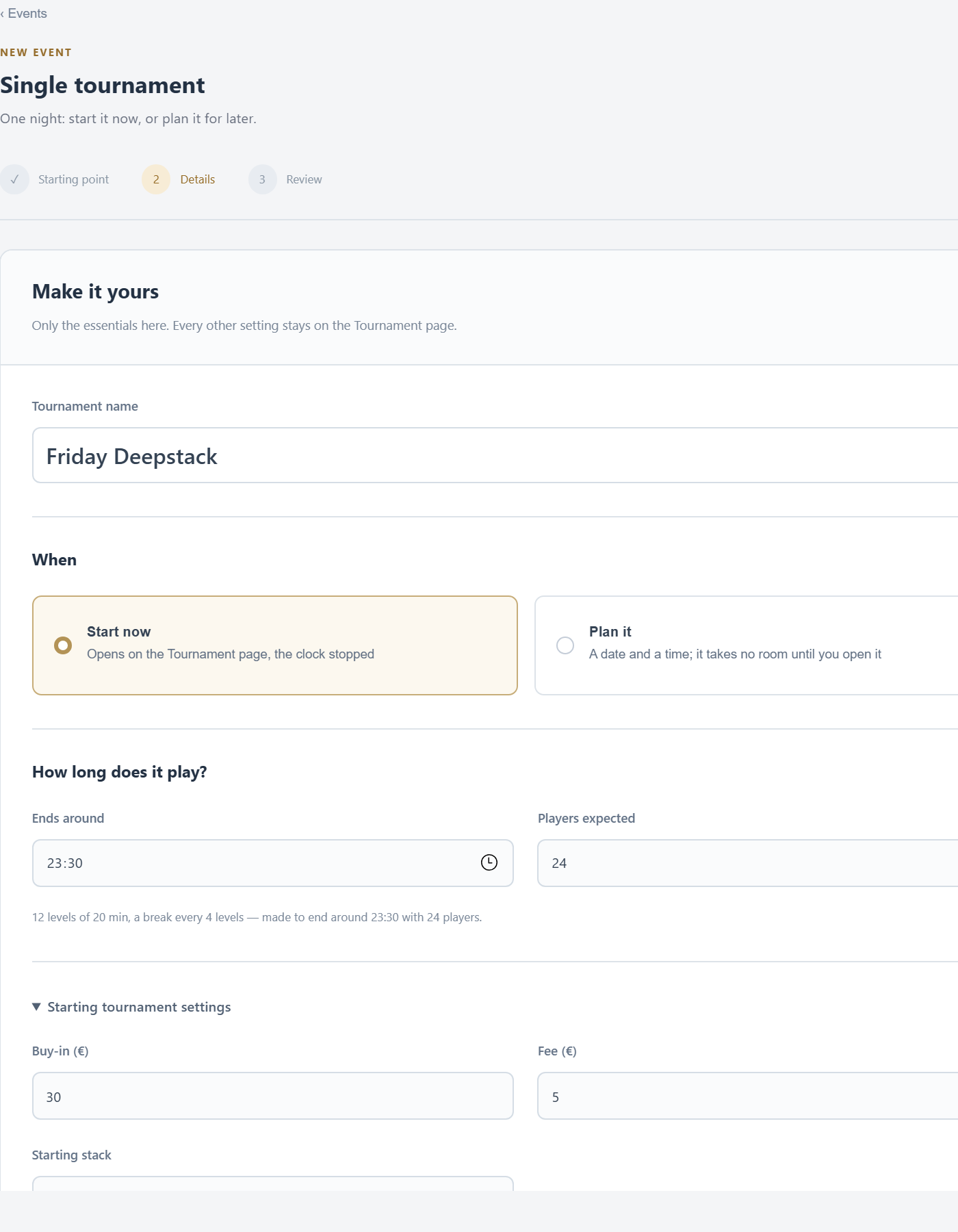
Task: Go to the Starting point step label
Action: tap(73, 179)
